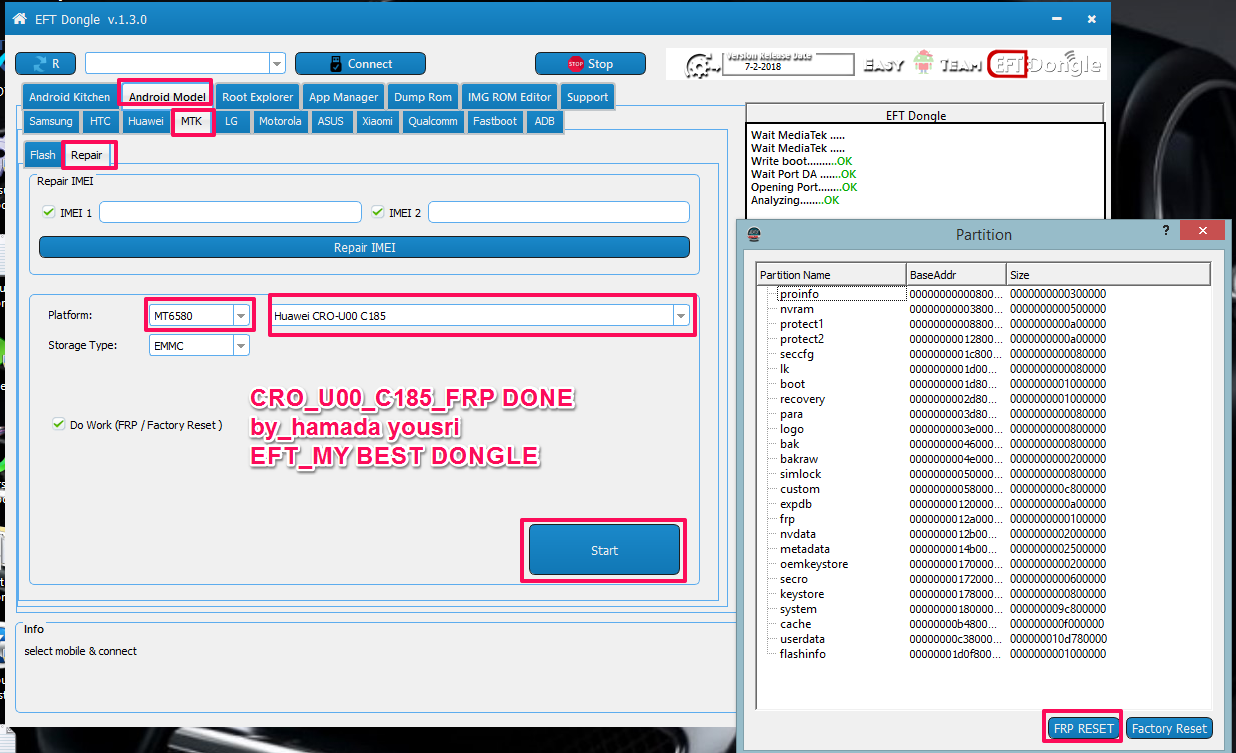This screenshot has width=1236, height=753.
Task: Click the Size column header
Action: (x=1108, y=275)
